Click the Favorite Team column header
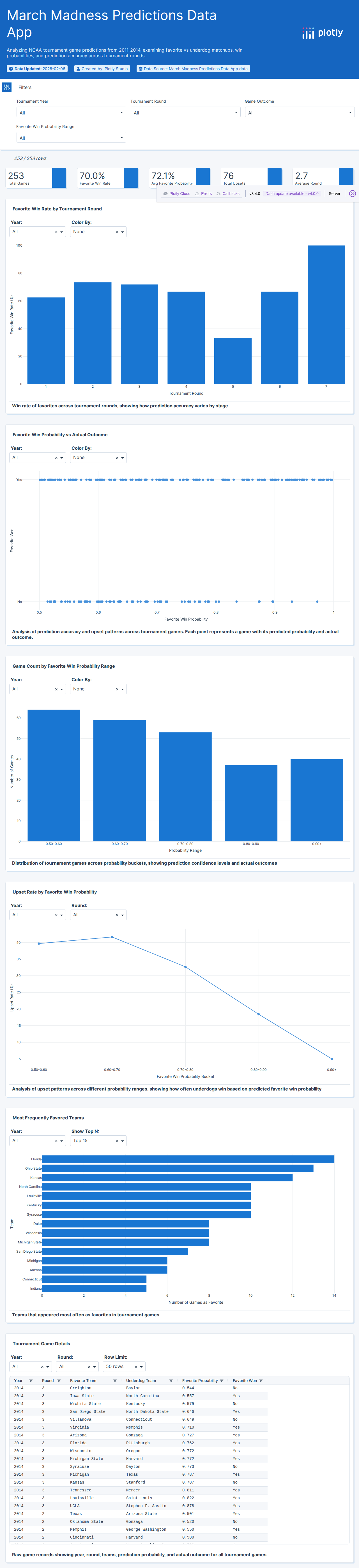359x1568 pixels. (83, 1381)
